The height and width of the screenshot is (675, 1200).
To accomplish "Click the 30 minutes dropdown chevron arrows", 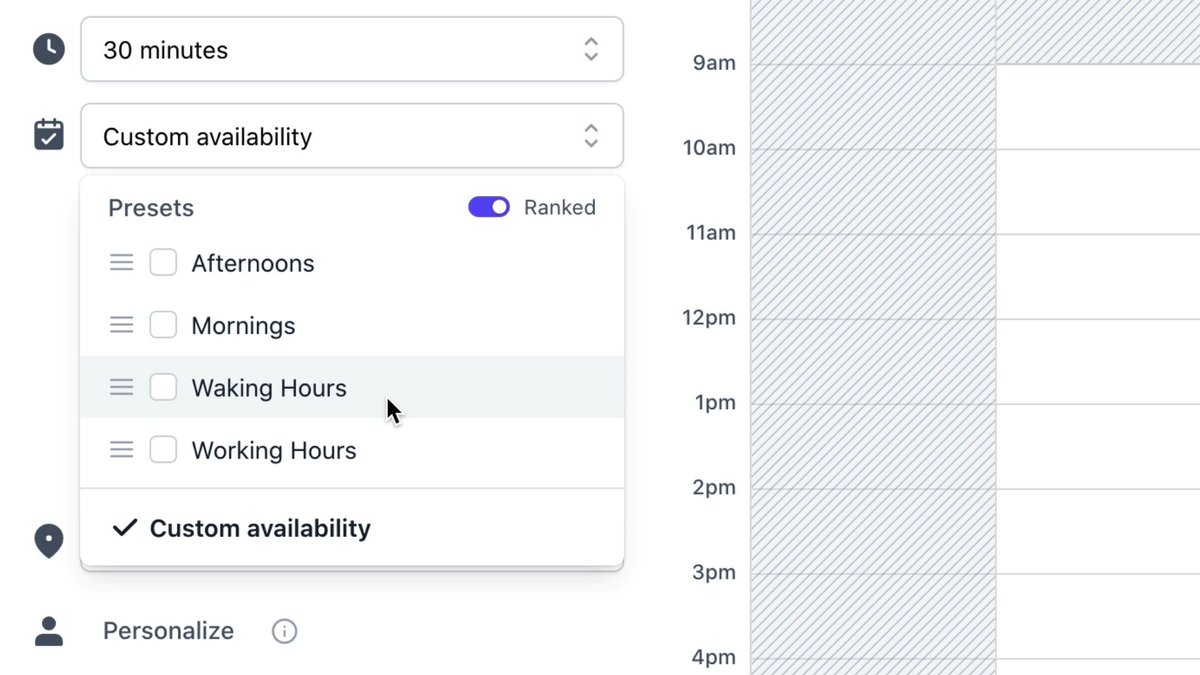I will click(x=591, y=49).
